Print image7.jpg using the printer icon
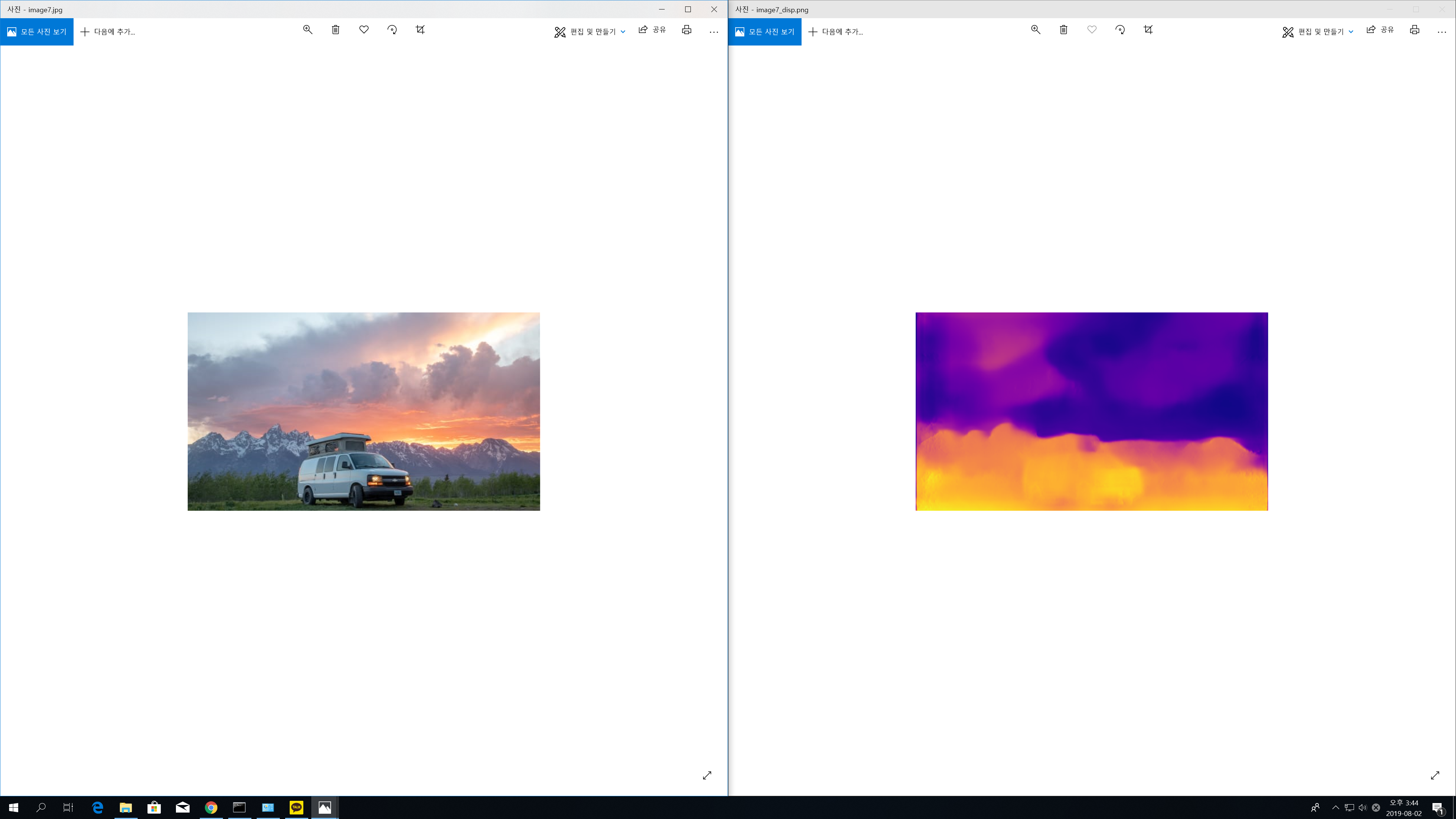 (686, 30)
